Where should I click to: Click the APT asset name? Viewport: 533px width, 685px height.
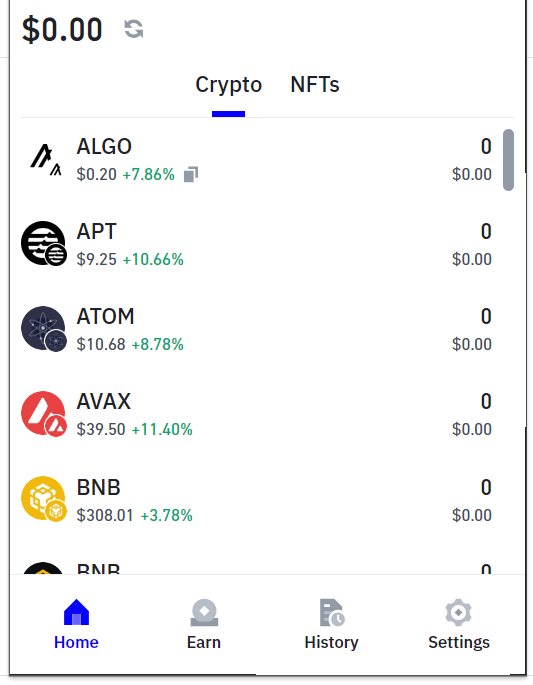[x=97, y=232]
